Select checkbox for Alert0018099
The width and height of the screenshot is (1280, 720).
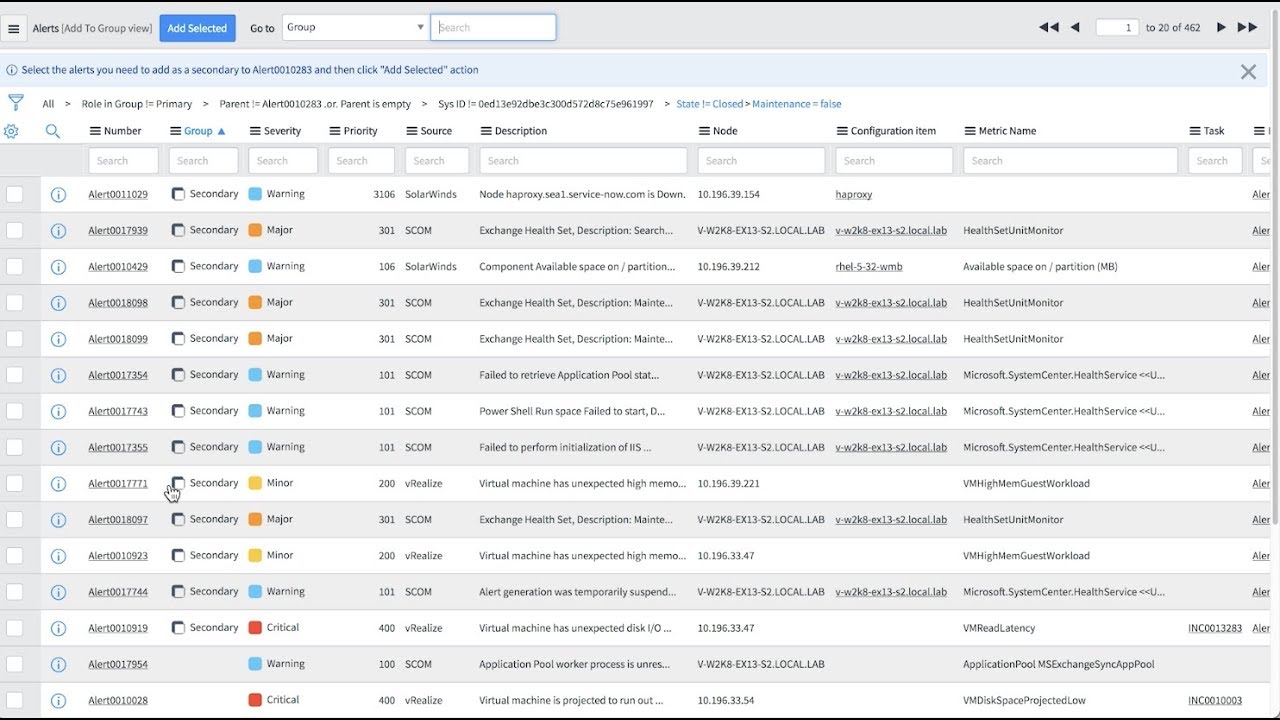point(14,339)
